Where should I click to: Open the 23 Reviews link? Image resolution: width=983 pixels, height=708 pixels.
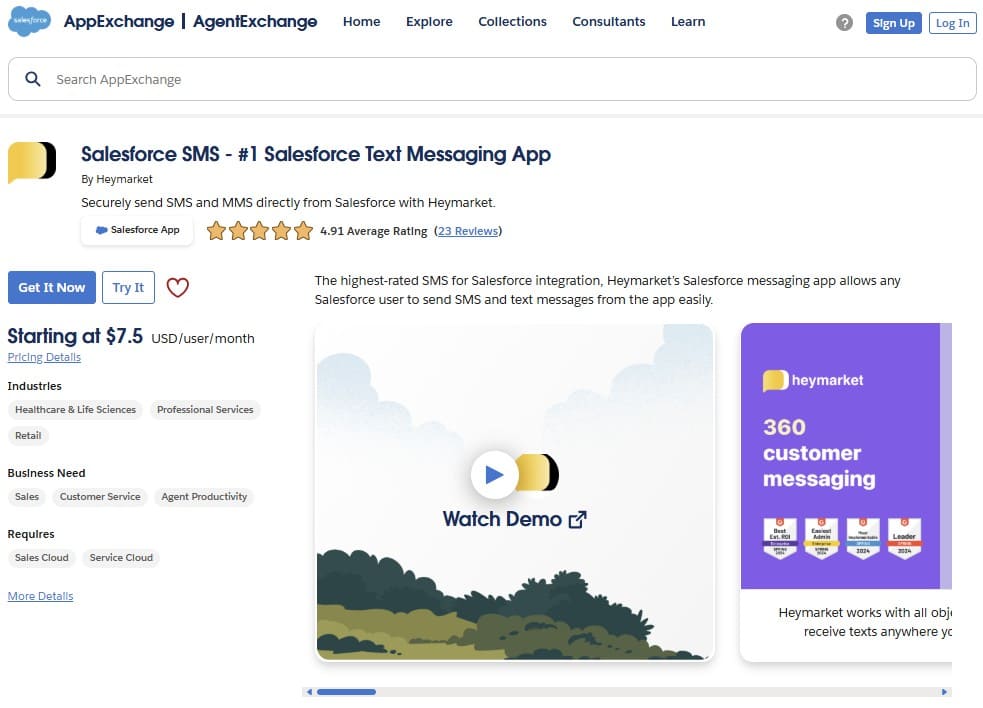tap(468, 231)
